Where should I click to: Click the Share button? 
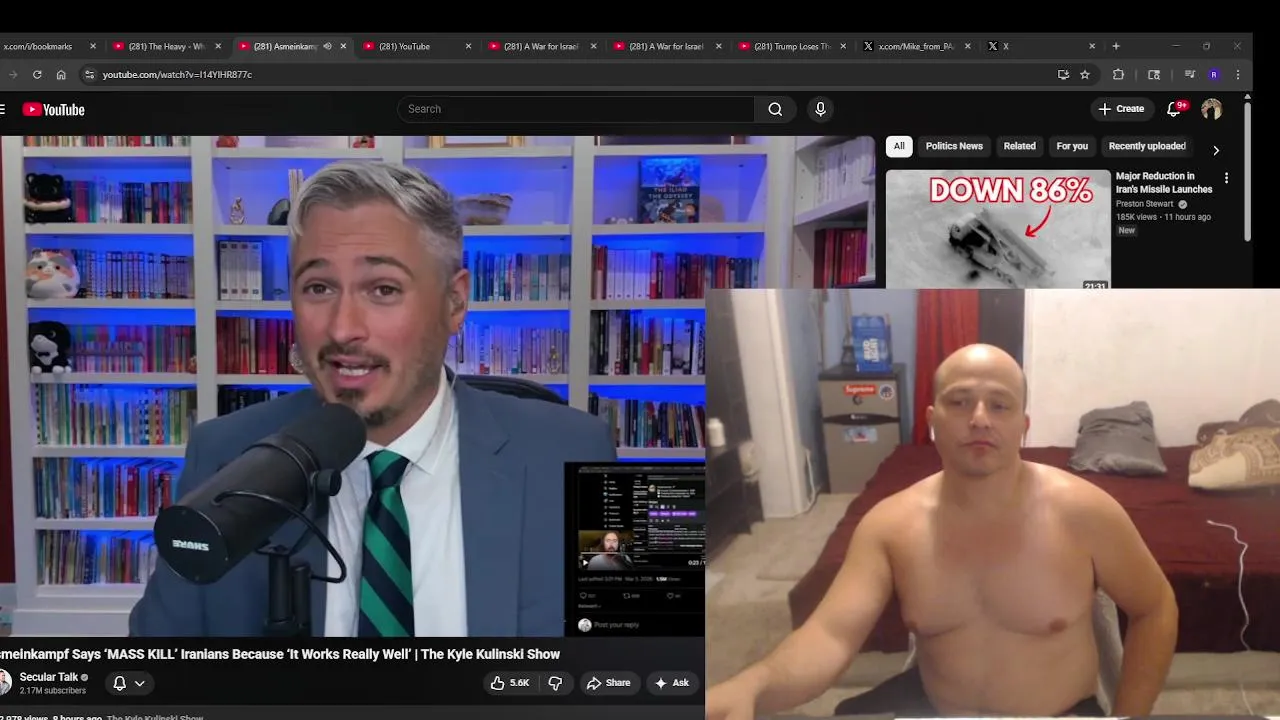[609, 683]
